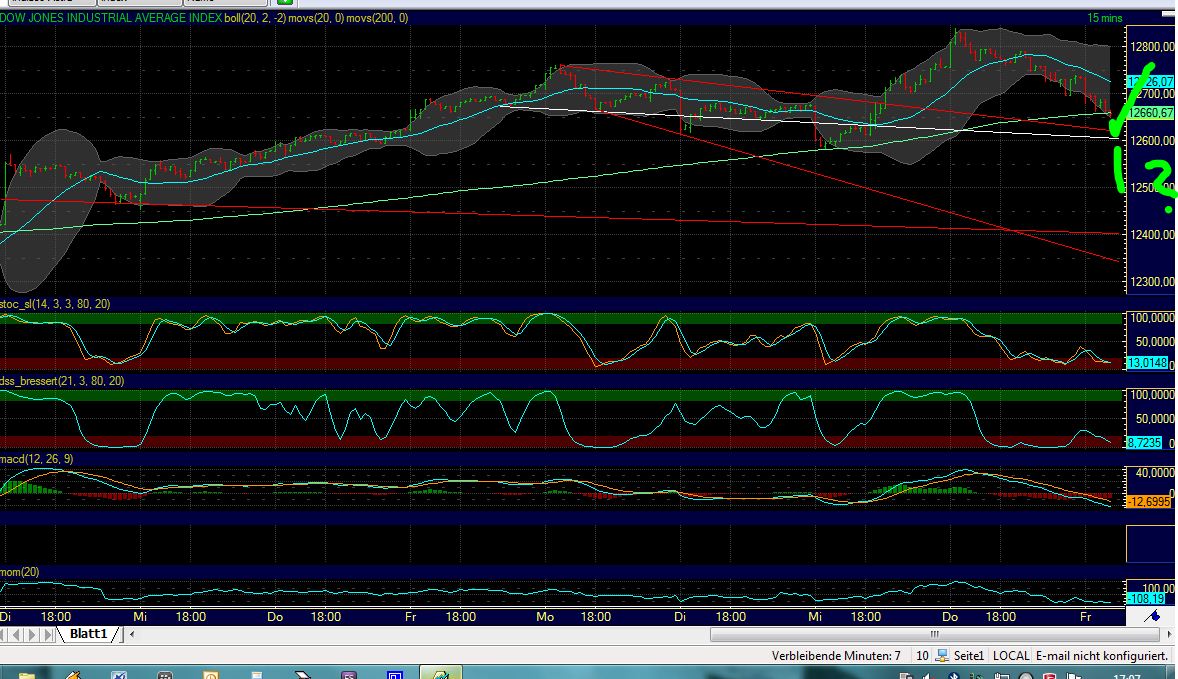Screen dimensions: 1178x679
Task: Click the volume icon in the system tray
Action: [927, 672]
